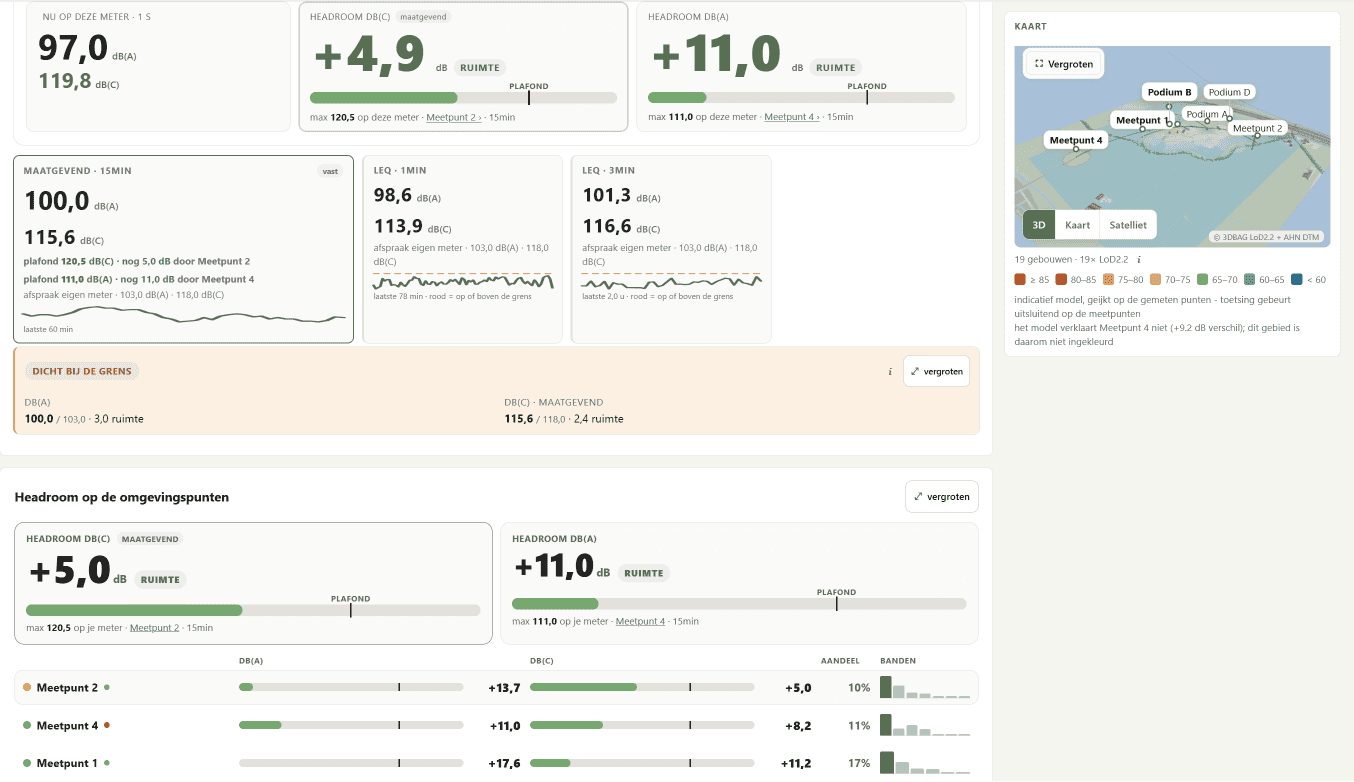Click the Meetpunt 2 map label
The width and height of the screenshot is (1354, 782).
pyautogui.click(x=1257, y=128)
